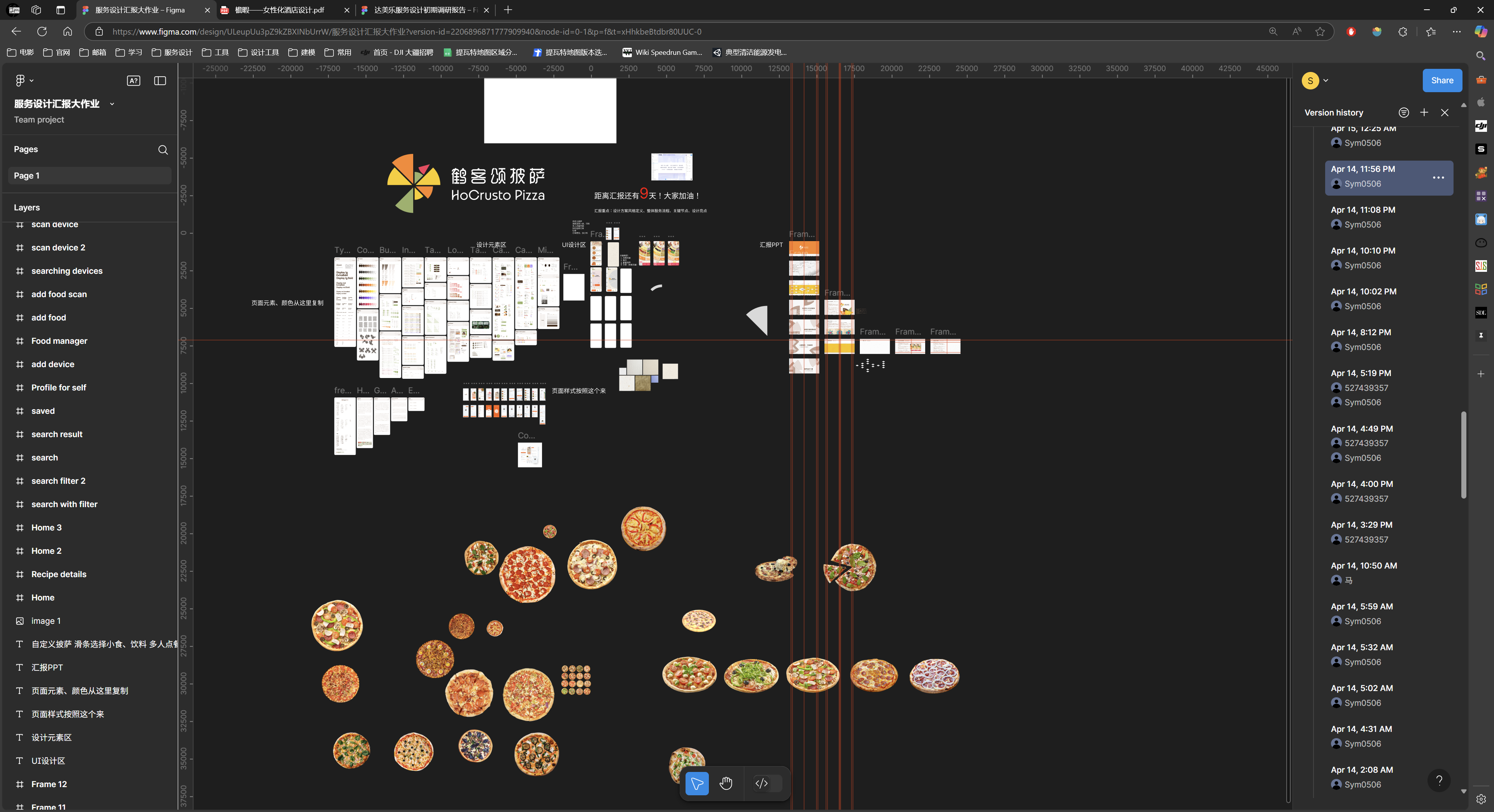Viewport: 1494px width, 812px height.
Task: Select Apr 14, 2:08 AM version
Action: click(x=1389, y=777)
